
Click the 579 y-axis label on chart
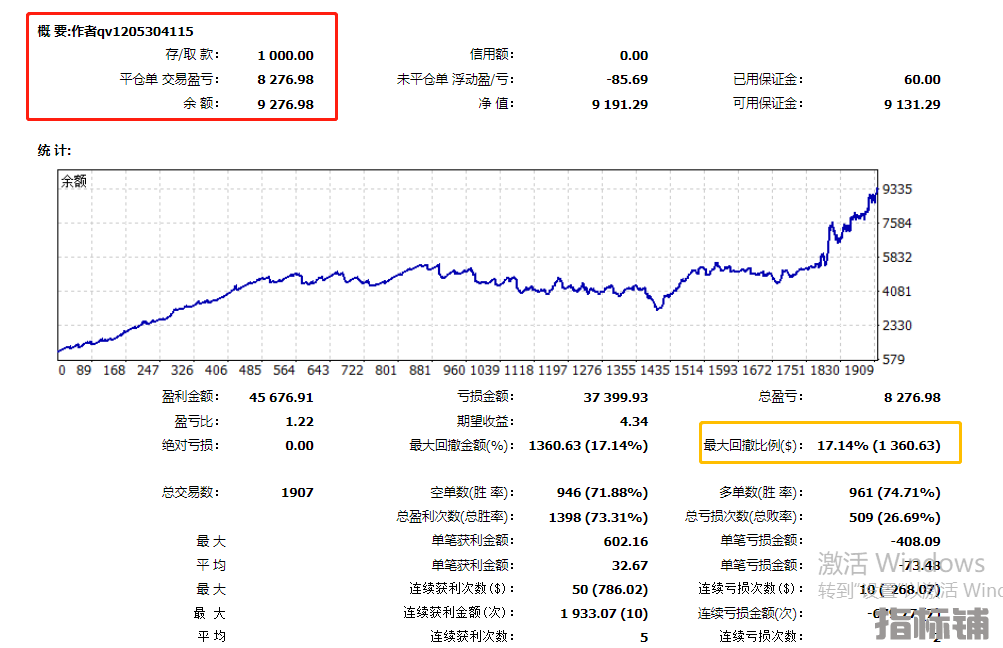point(894,360)
